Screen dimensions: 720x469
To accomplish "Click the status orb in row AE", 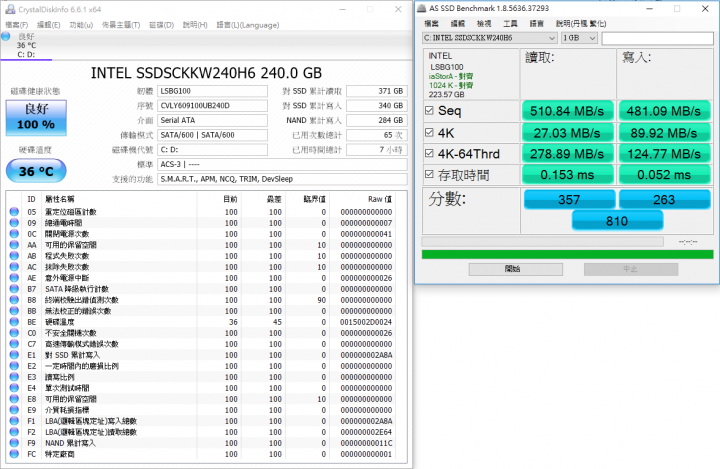I will [14, 278].
